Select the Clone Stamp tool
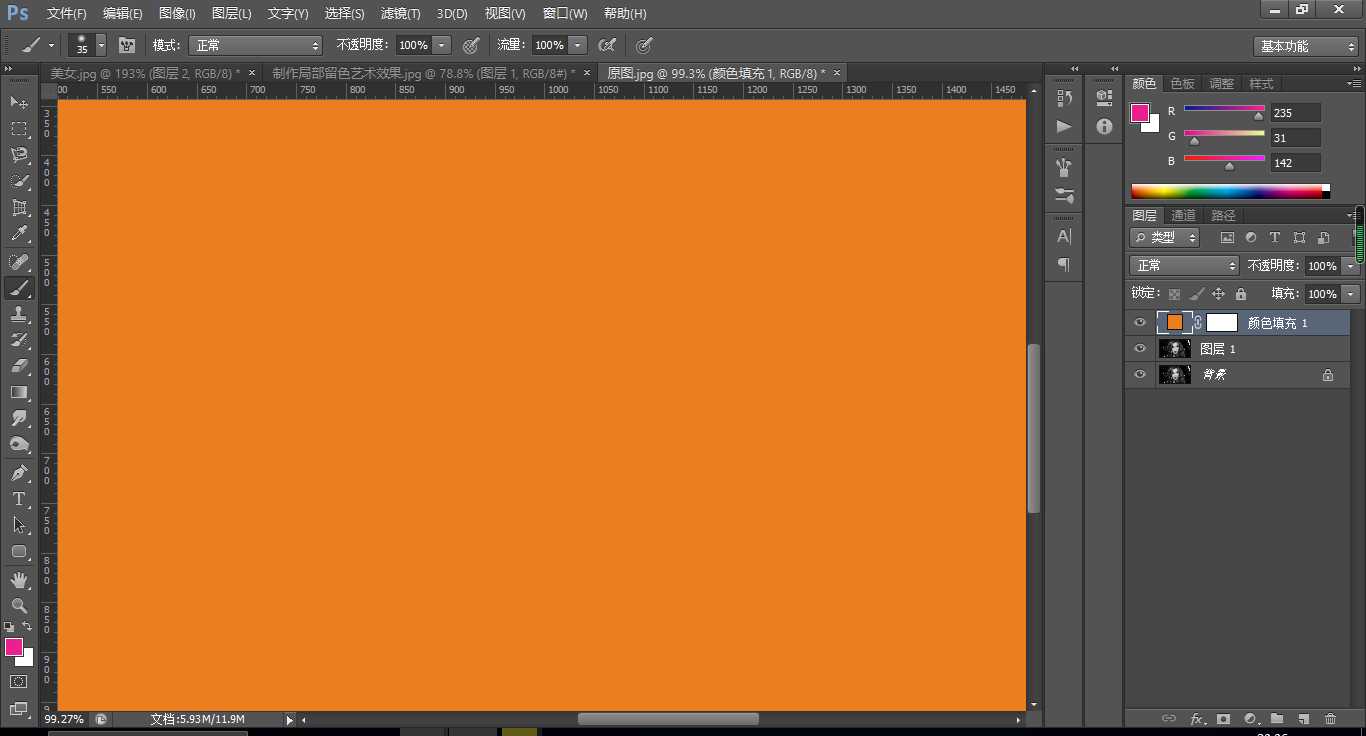The image size is (1366, 736). coord(19,314)
